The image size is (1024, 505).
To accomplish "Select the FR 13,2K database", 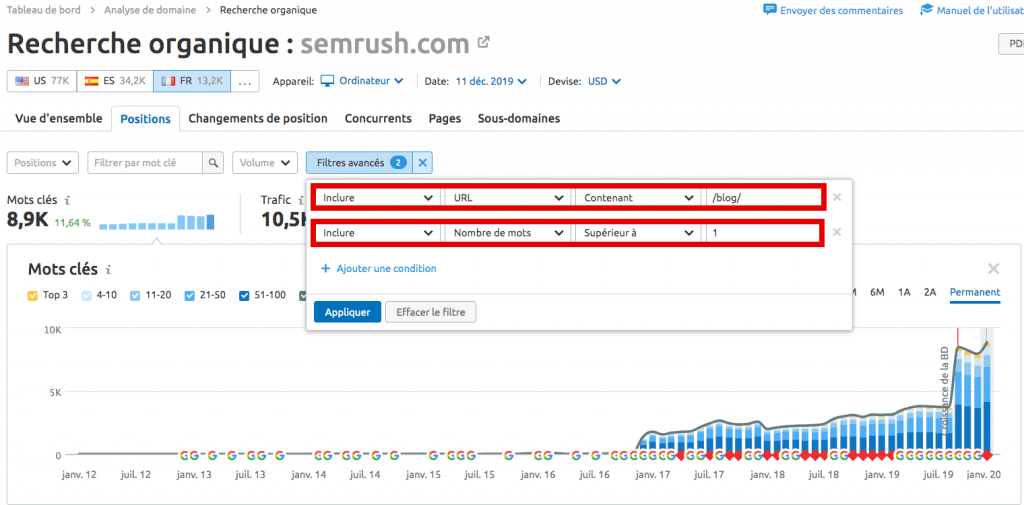I will (x=192, y=81).
